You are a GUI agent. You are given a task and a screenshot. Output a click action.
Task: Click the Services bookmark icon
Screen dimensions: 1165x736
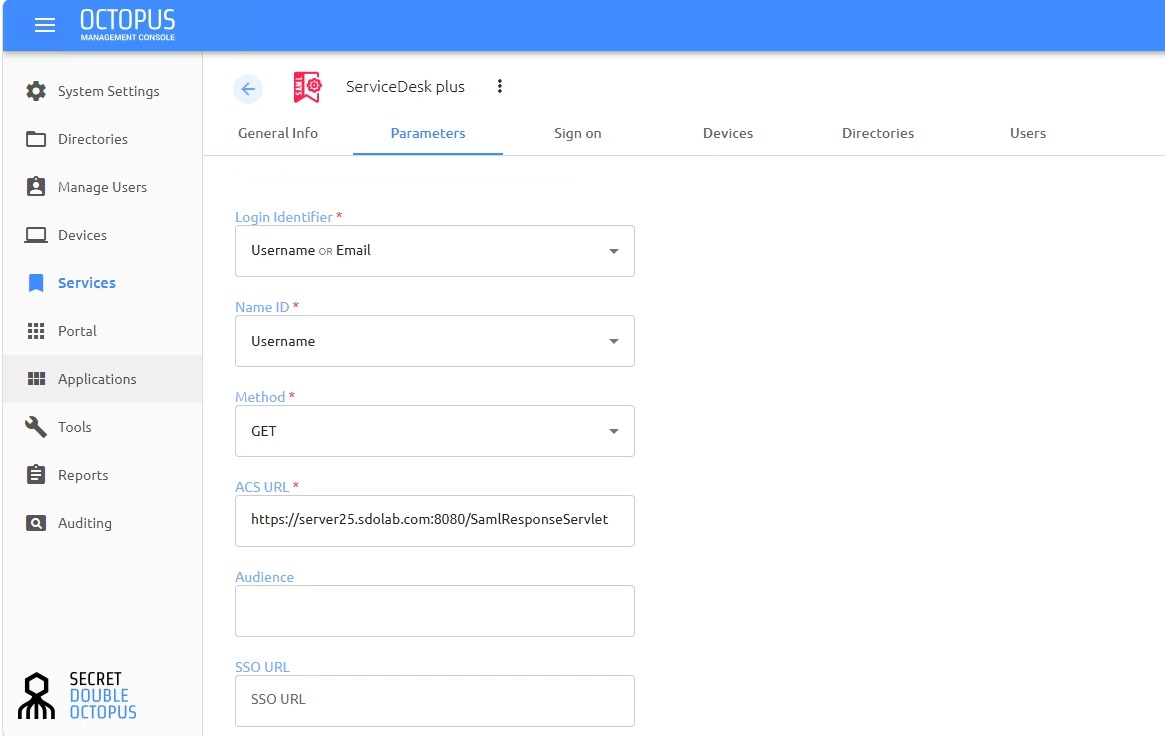36,283
